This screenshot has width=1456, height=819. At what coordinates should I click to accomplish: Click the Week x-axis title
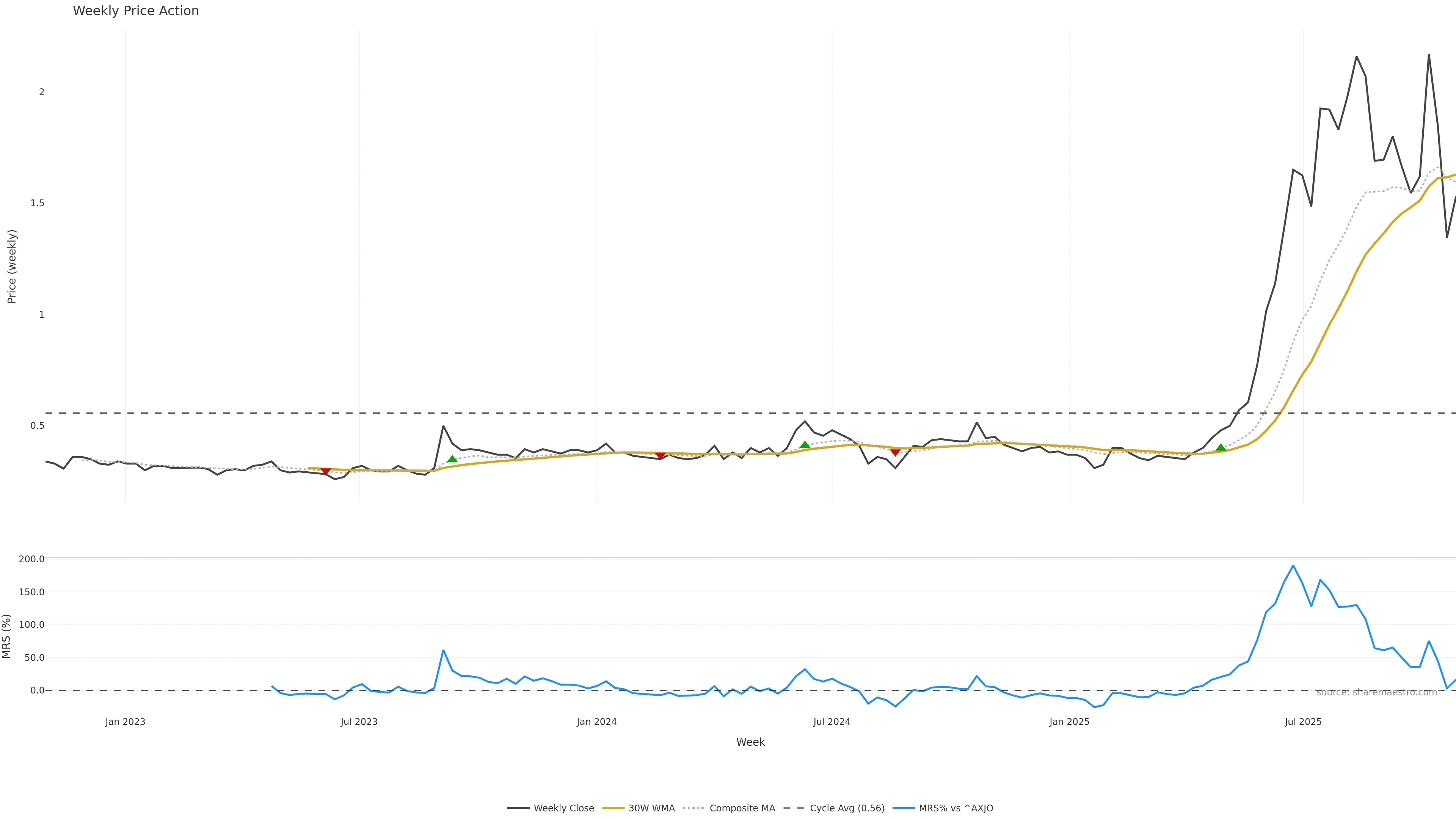point(750,742)
